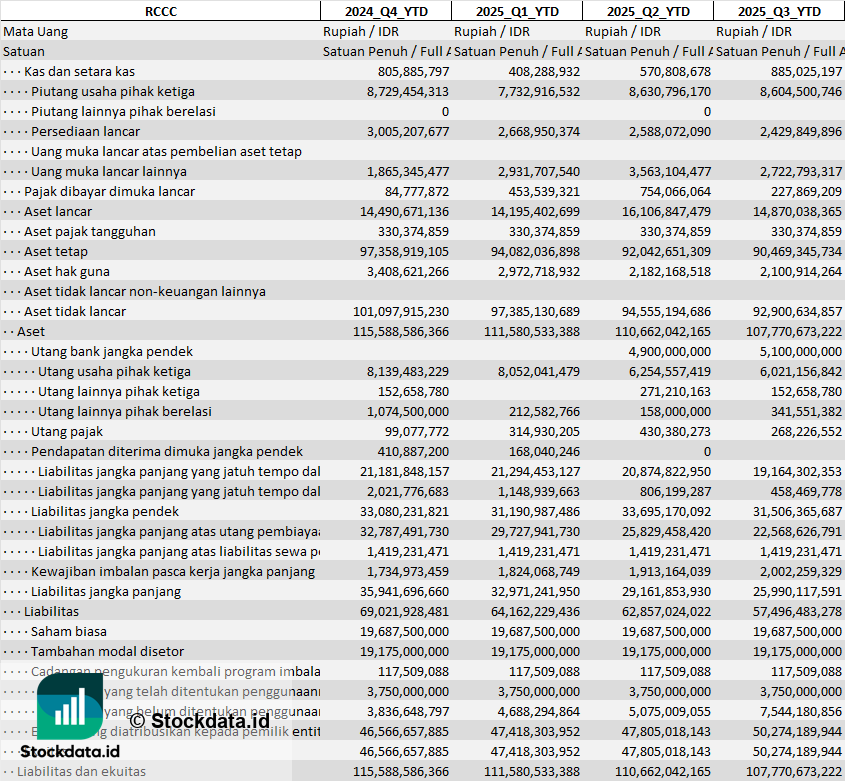The image size is (845, 781).
Task: Select the 2024_Q4_YTD column header
Action: point(385,11)
